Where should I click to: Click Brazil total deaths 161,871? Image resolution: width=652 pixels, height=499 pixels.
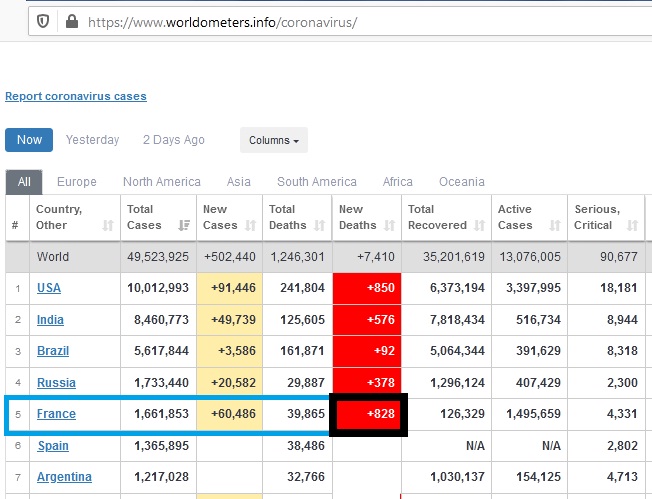[302, 351]
